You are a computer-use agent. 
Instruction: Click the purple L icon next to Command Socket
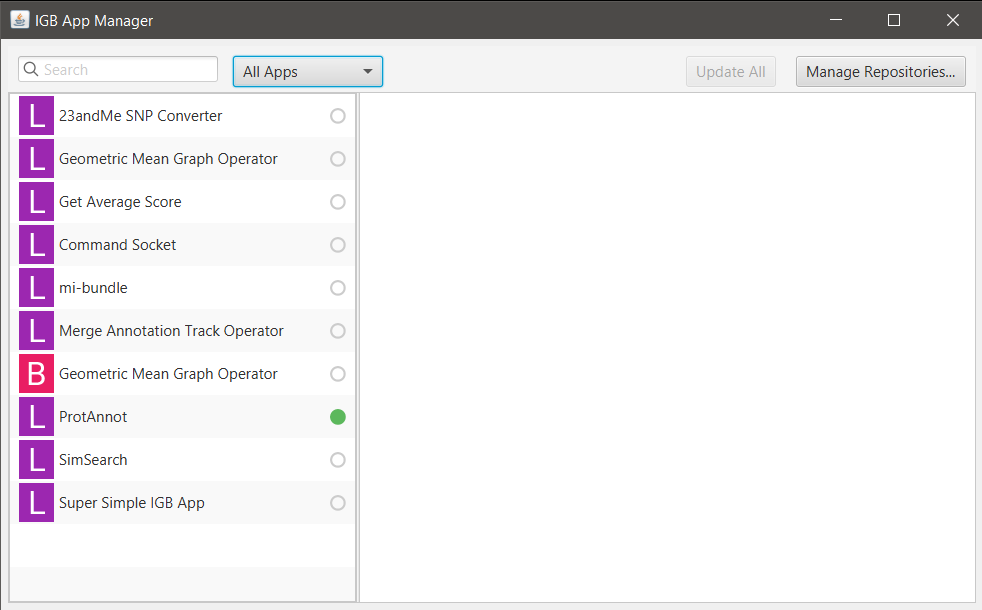tap(36, 245)
